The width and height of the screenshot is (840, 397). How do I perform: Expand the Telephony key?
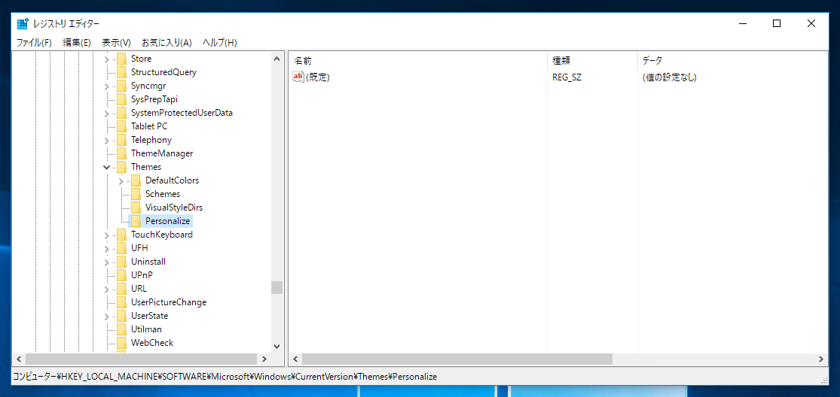(x=107, y=140)
